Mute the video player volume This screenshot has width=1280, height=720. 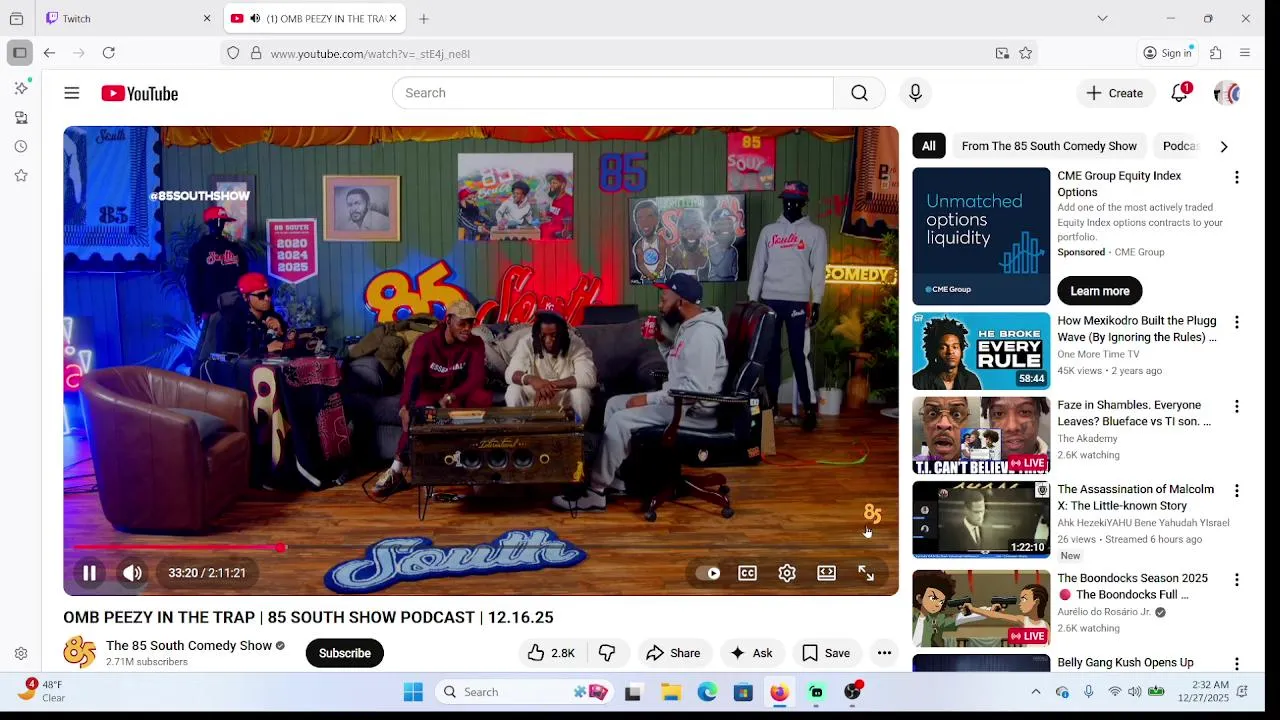(x=132, y=573)
